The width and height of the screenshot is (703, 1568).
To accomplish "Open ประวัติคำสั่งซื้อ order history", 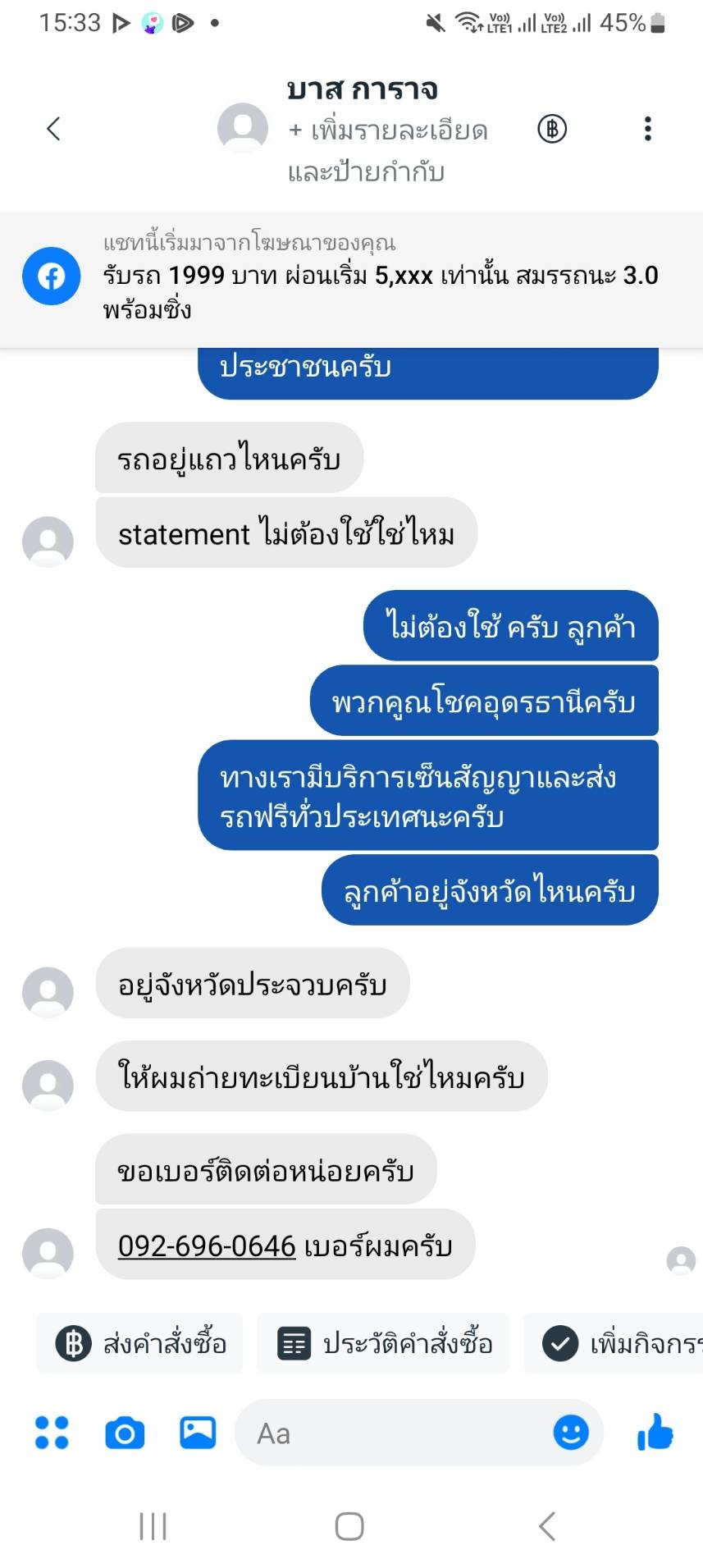I will point(383,1343).
